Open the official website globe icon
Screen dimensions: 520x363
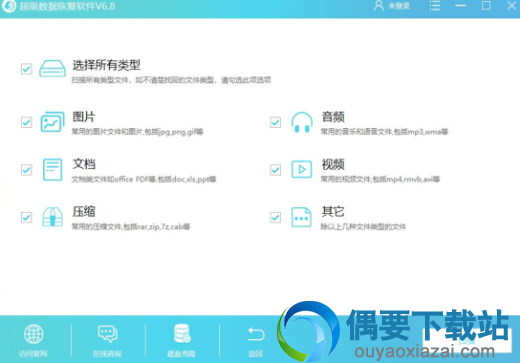coord(33,334)
